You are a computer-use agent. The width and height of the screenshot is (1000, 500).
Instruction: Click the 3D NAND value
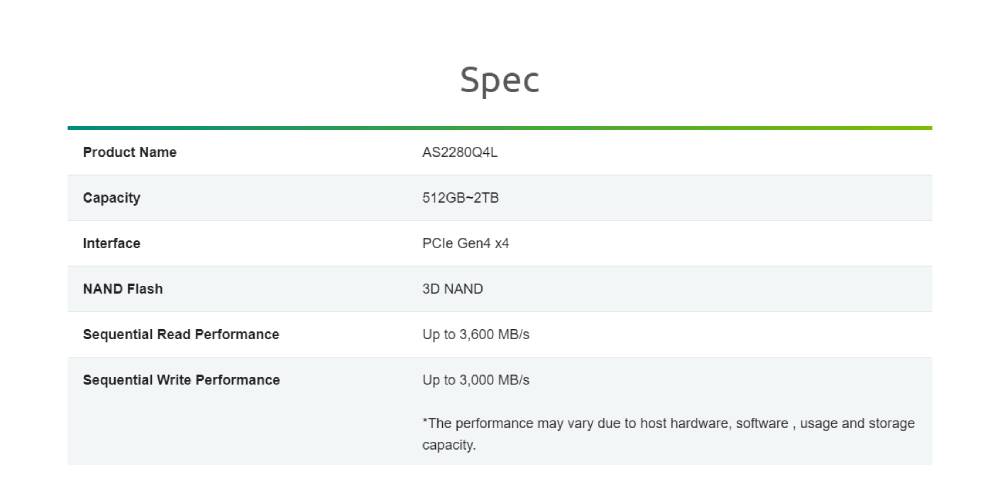tap(452, 289)
